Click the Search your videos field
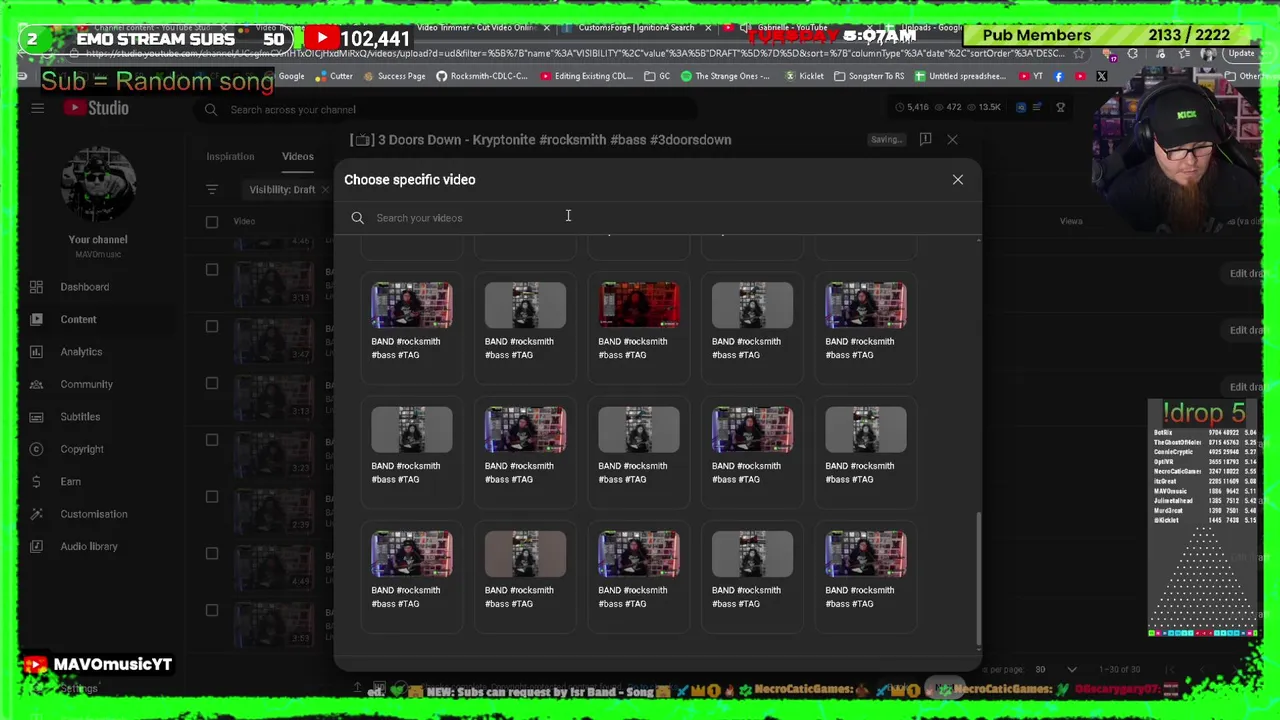Viewport: 1280px width, 720px height. [658, 218]
